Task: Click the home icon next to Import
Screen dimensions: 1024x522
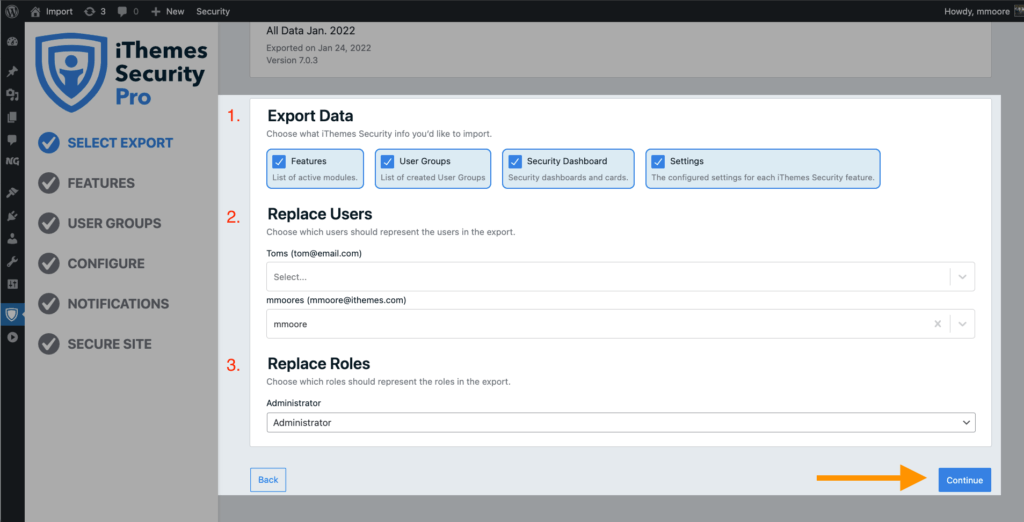Action: [x=35, y=11]
